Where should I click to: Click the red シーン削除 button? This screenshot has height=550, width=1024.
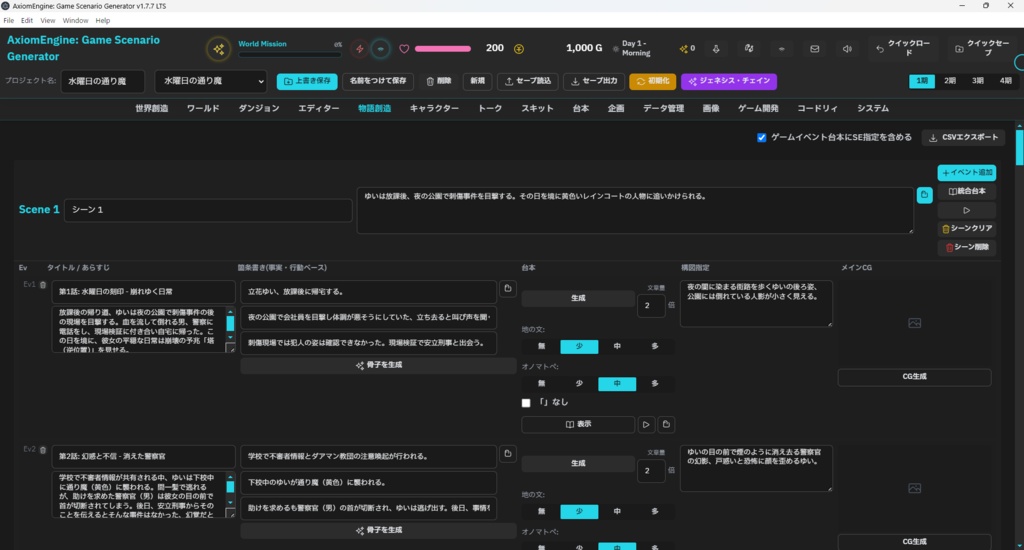[967, 248]
